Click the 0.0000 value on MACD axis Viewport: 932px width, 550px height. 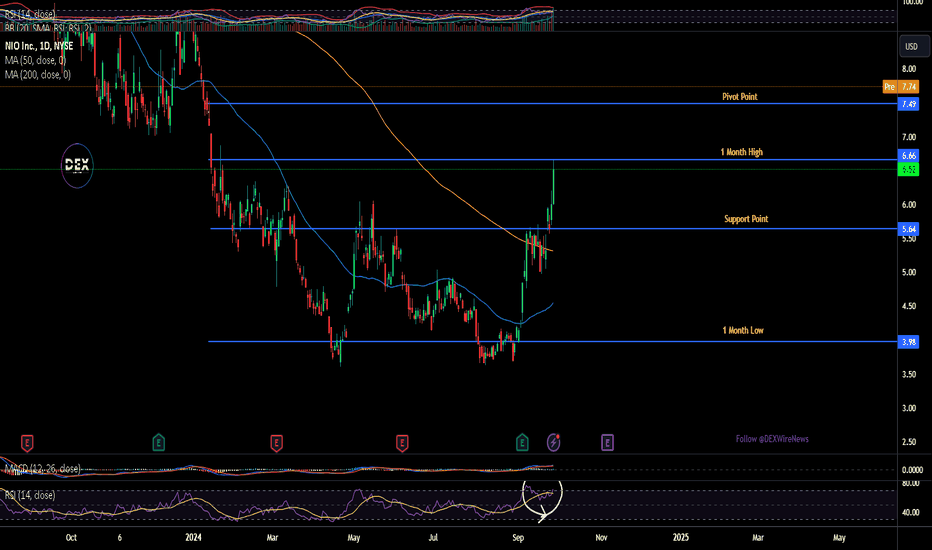(x=912, y=470)
